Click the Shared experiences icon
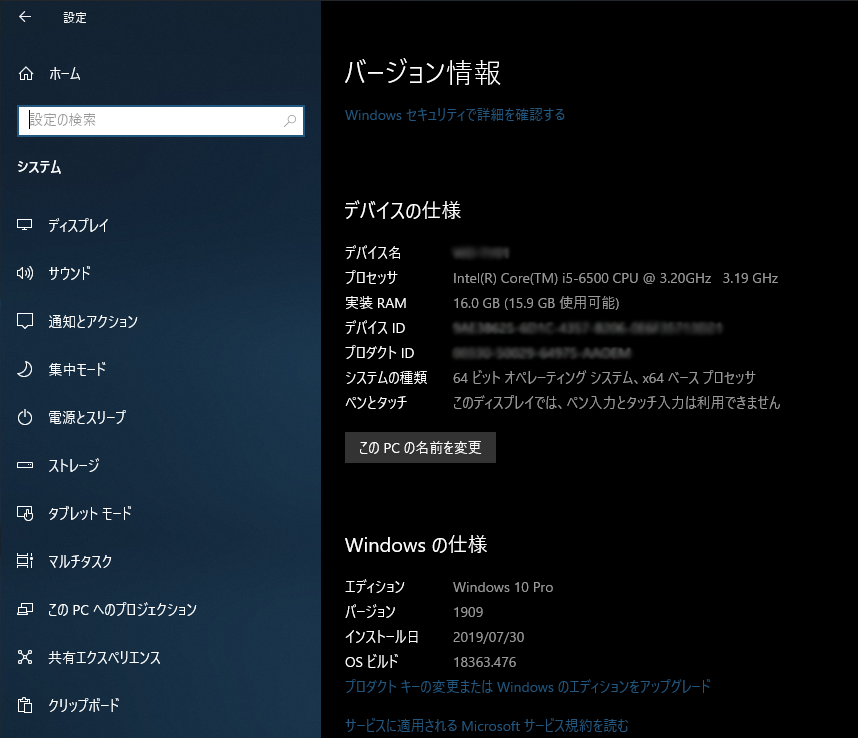 (x=25, y=657)
